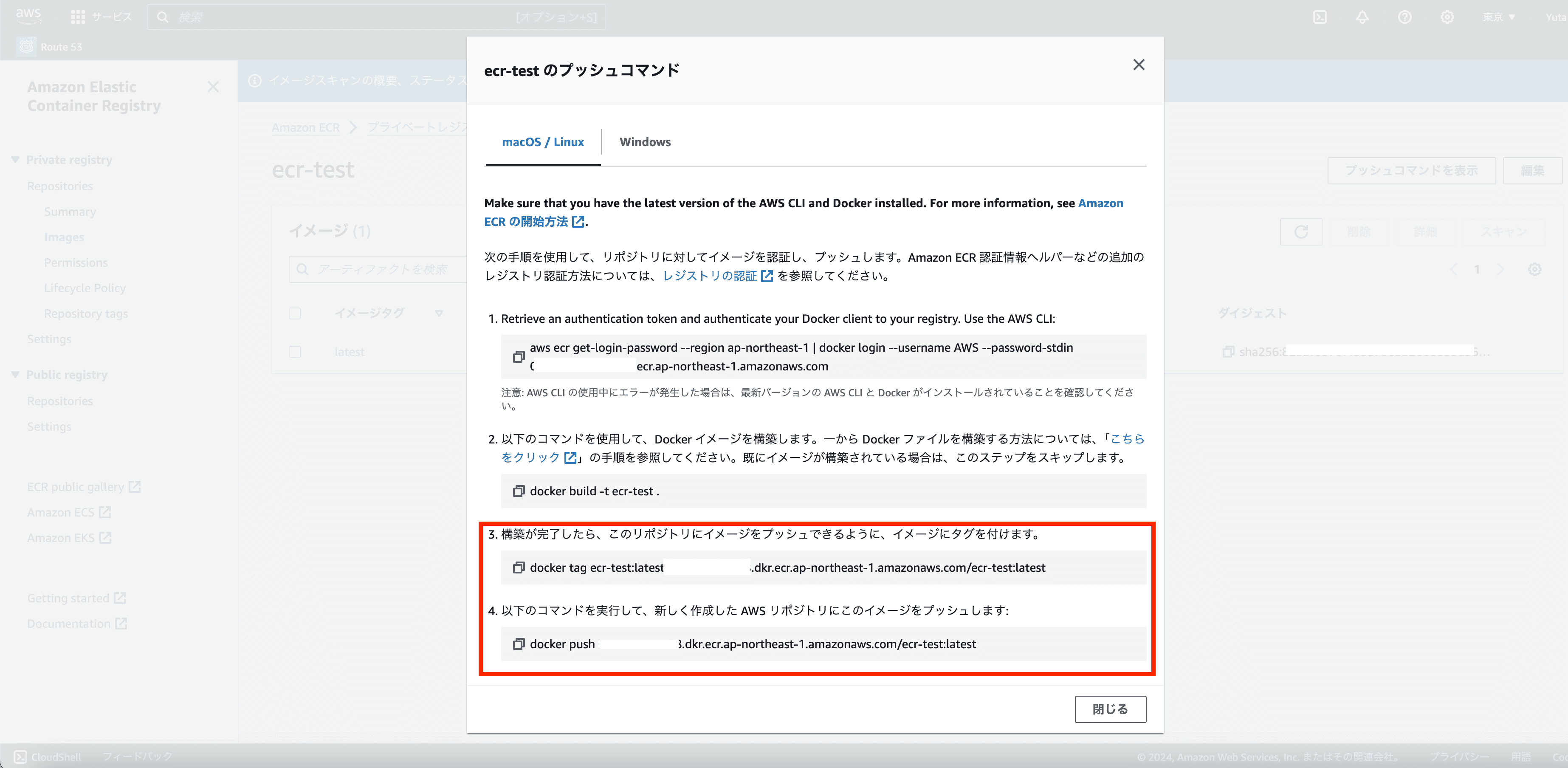1568x768 pixels.
Task: Close the push commands dialog with X
Action: pos(1139,65)
